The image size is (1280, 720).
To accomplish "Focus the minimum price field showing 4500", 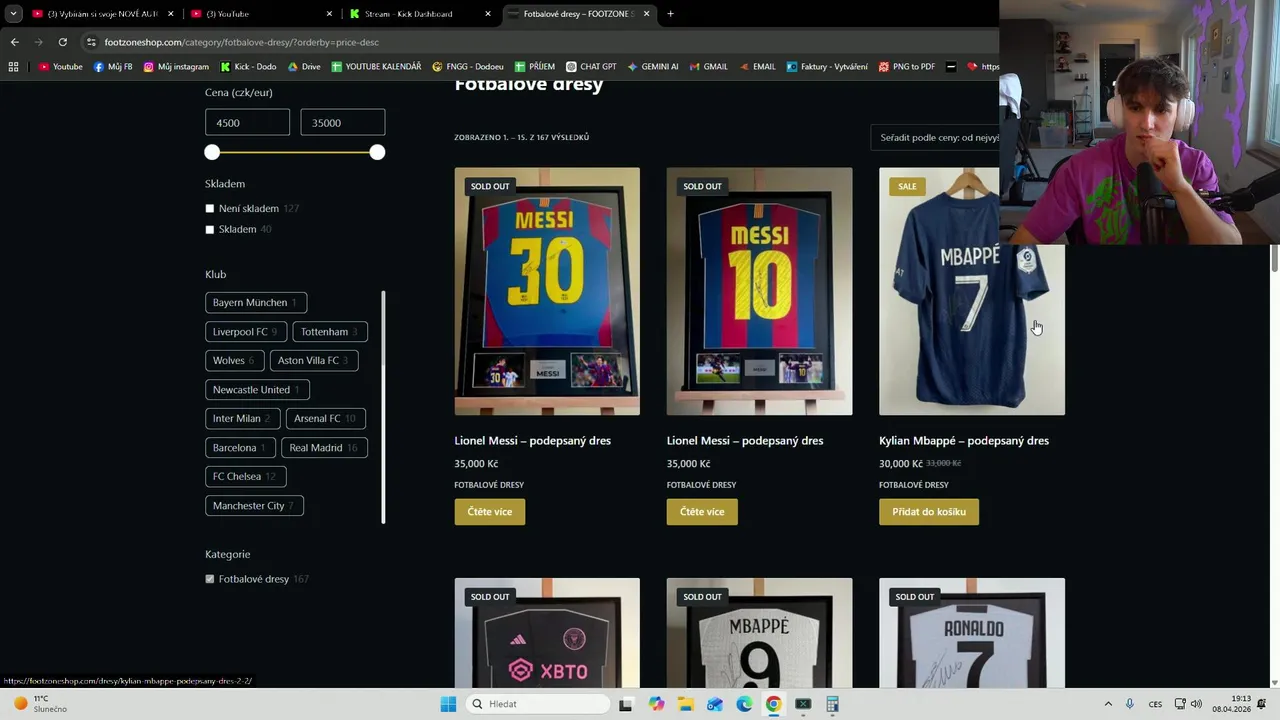I will [247, 122].
